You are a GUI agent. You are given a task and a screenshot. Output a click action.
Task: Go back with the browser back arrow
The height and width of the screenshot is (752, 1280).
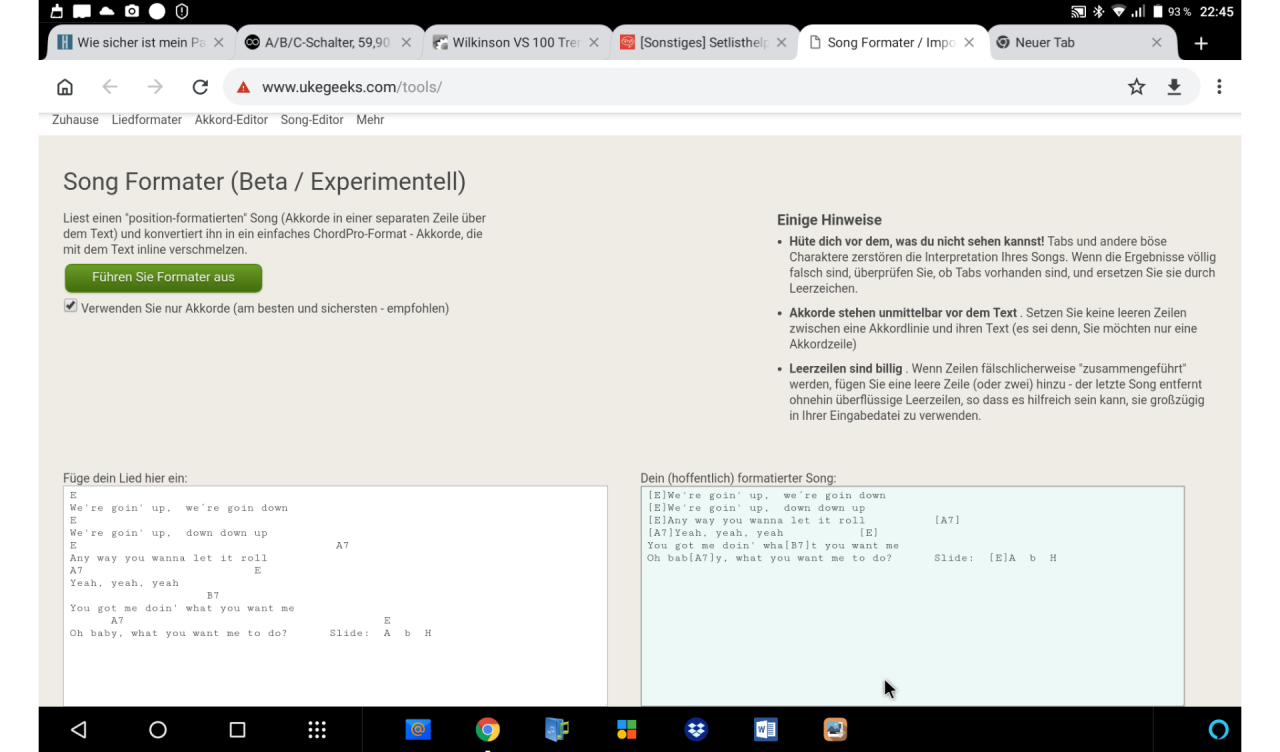tap(110, 87)
